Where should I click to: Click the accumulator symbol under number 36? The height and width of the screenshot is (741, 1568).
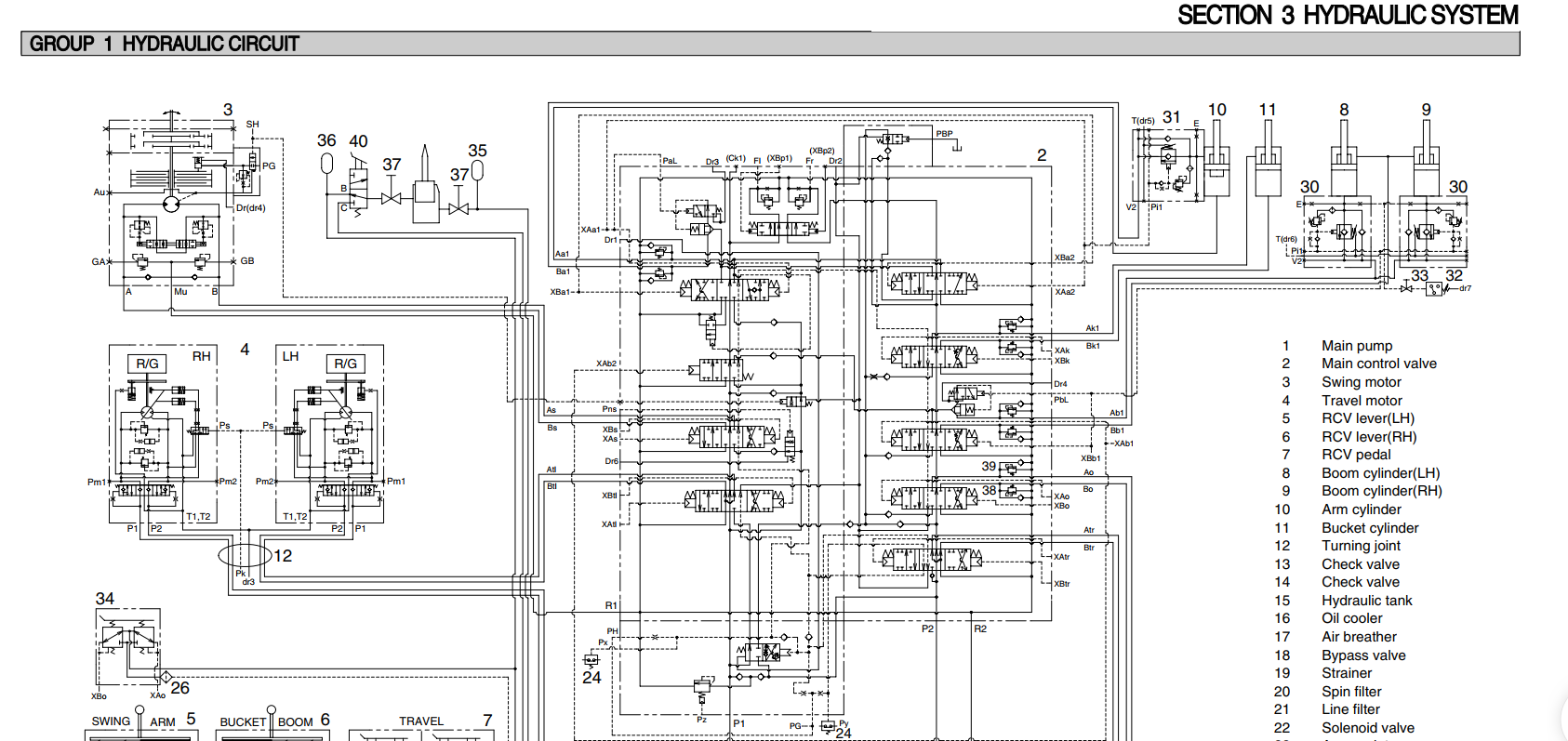[x=326, y=163]
